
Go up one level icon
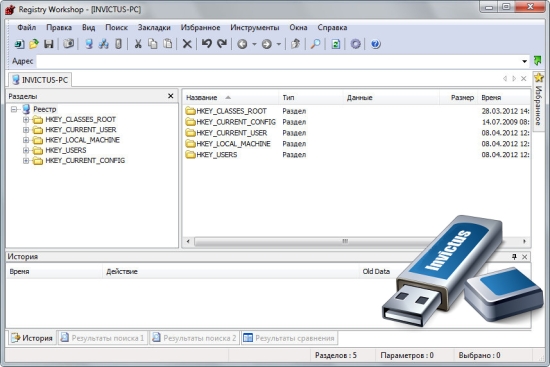(295, 44)
